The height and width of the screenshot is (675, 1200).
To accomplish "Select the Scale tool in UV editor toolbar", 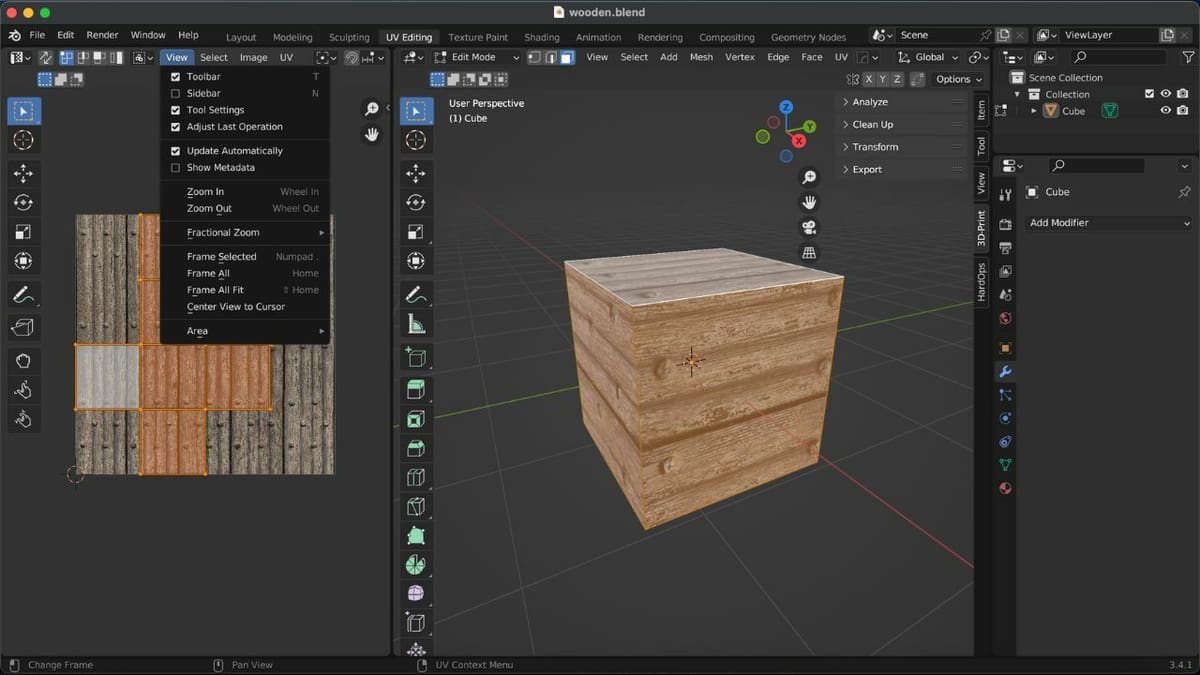I will (23, 232).
